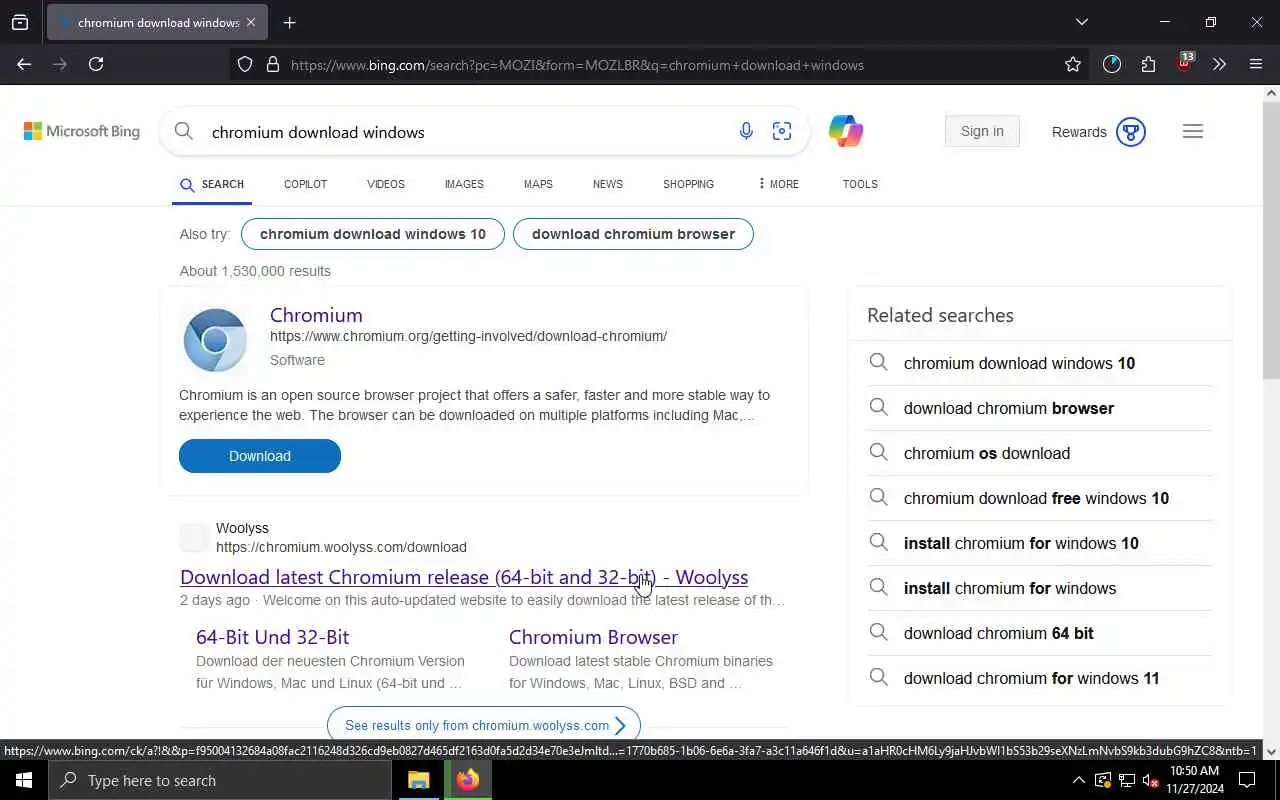
Task: Bookmark this page with star icon
Action: [1073, 65]
